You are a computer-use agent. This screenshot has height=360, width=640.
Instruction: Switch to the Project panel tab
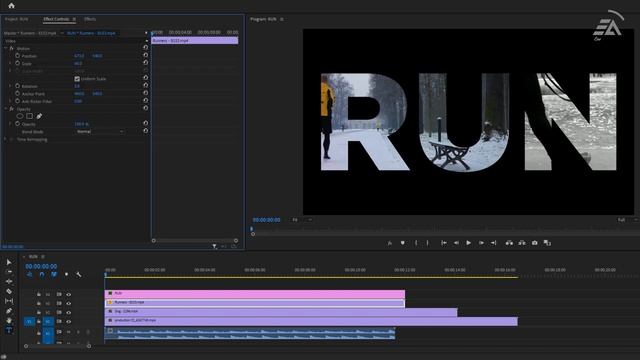(17, 19)
